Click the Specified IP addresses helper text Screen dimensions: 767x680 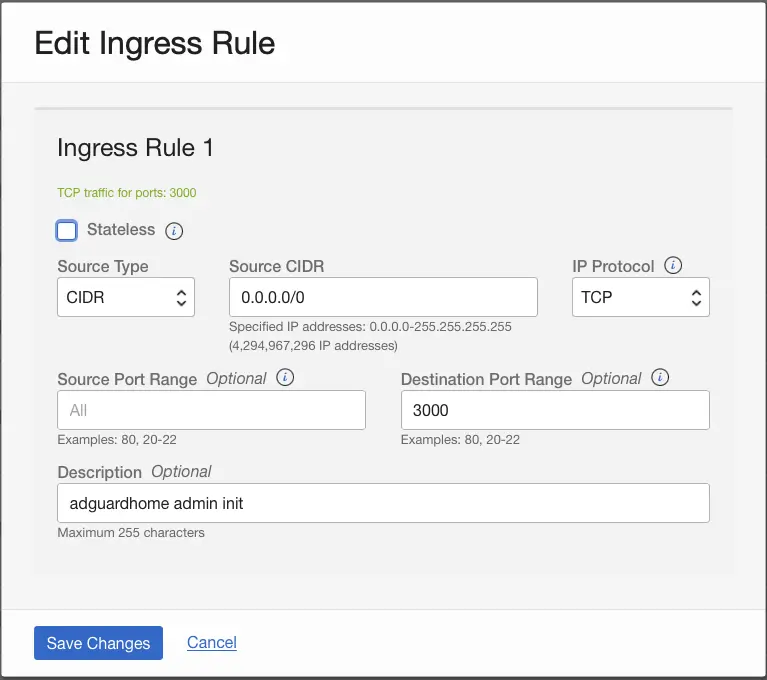click(x=370, y=327)
